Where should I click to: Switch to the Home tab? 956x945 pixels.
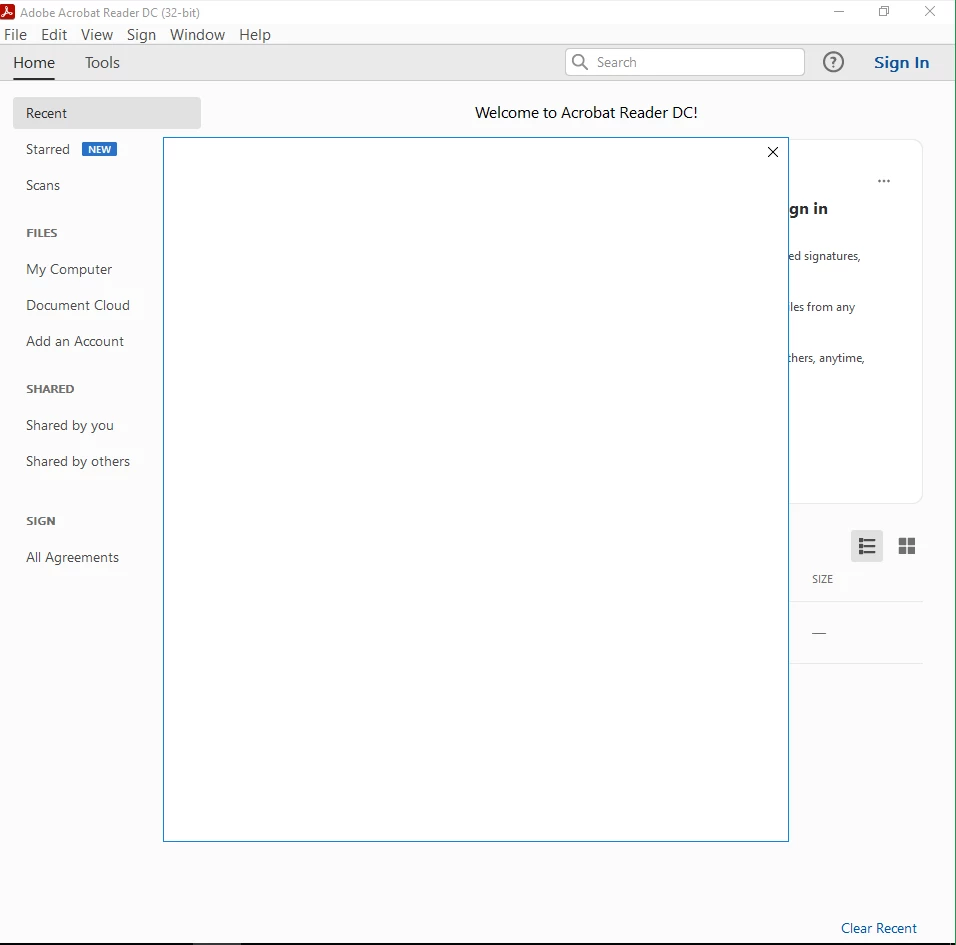[34, 63]
